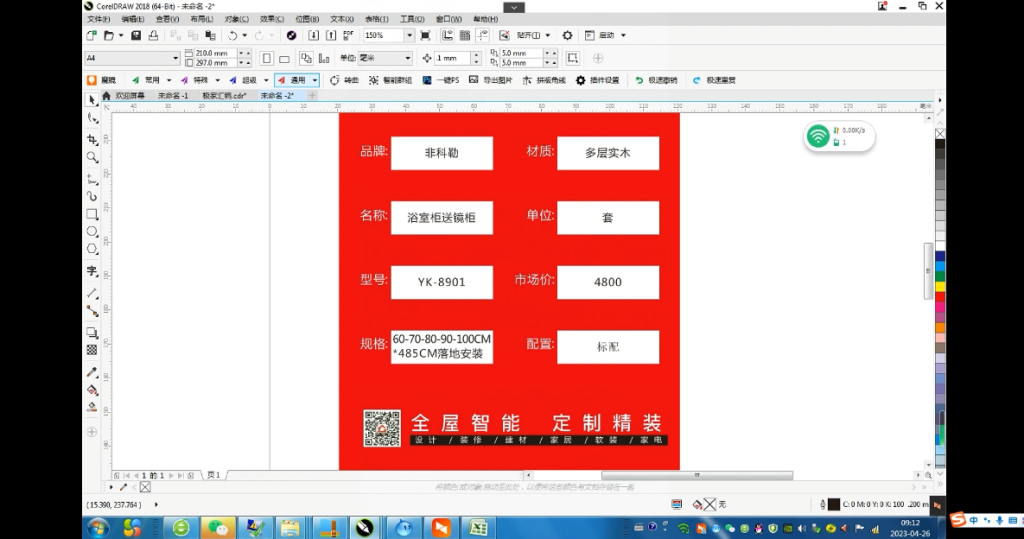Viewport: 1024px width, 539px height.
Task: Pick the yellow swatch in palette
Action: click(940, 286)
